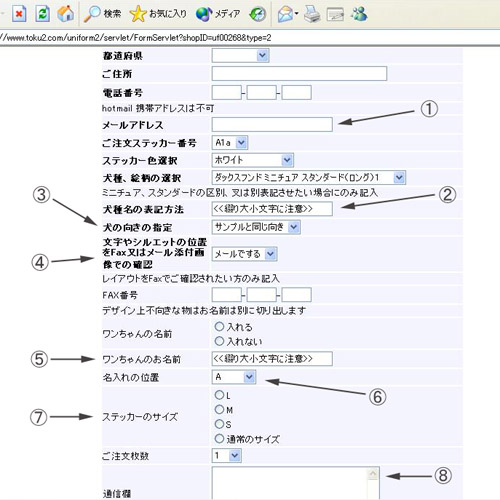Click last 電話番号 phone field

297,93
